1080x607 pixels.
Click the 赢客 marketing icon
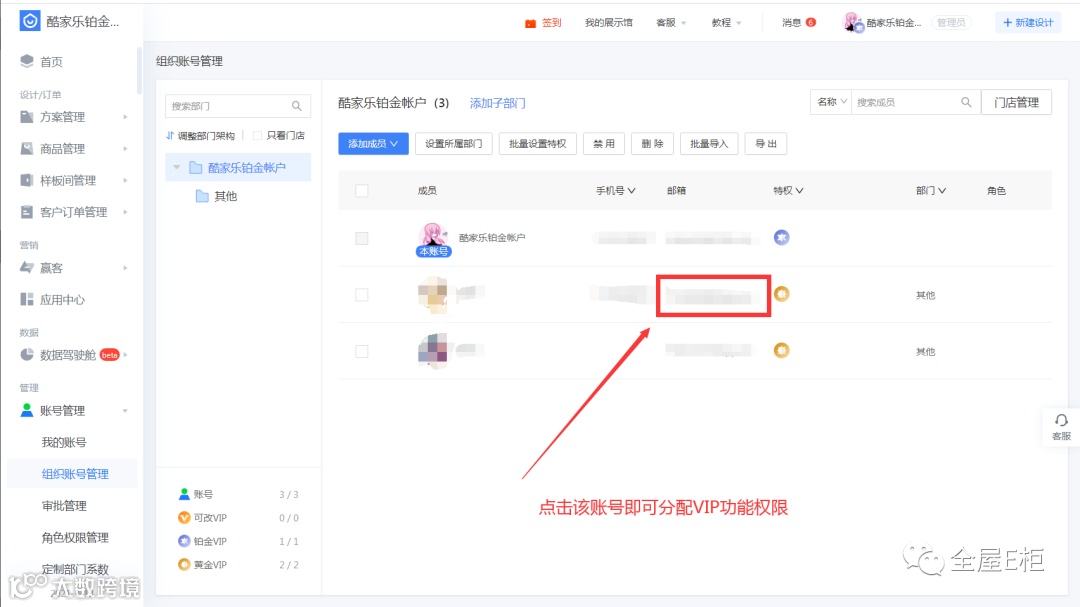point(27,267)
